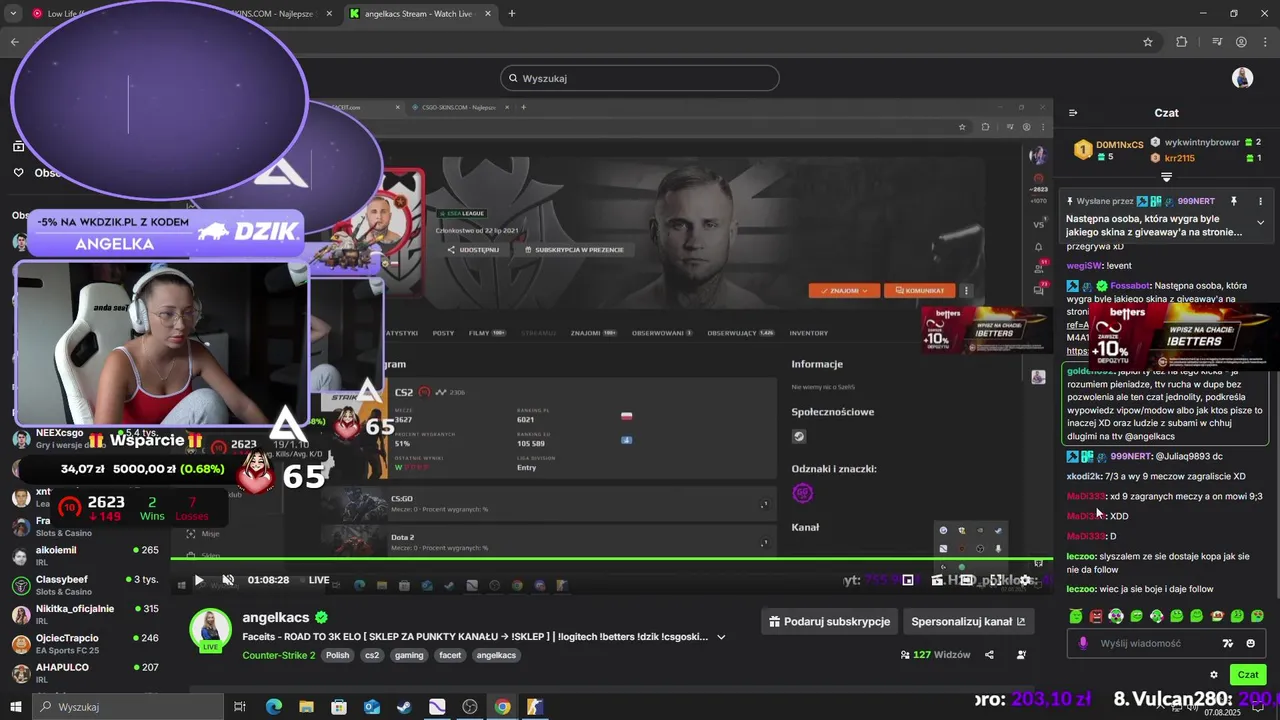Open Counter-Strike 2 category link
1280x720 pixels.
[x=278, y=656]
